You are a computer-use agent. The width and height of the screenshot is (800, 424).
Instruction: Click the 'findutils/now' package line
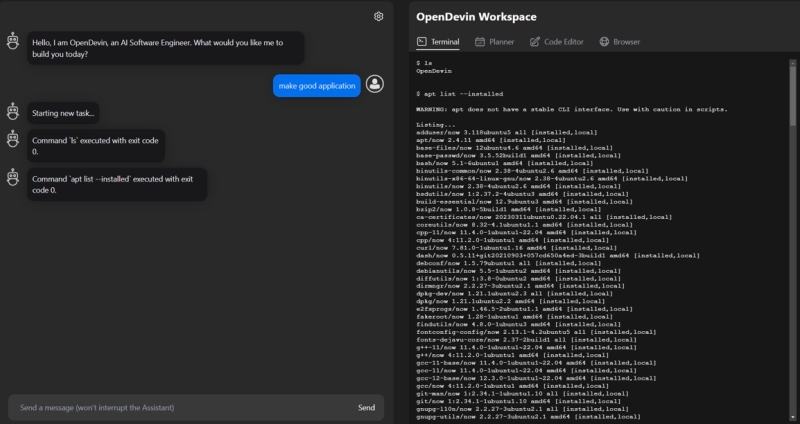(519, 324)
